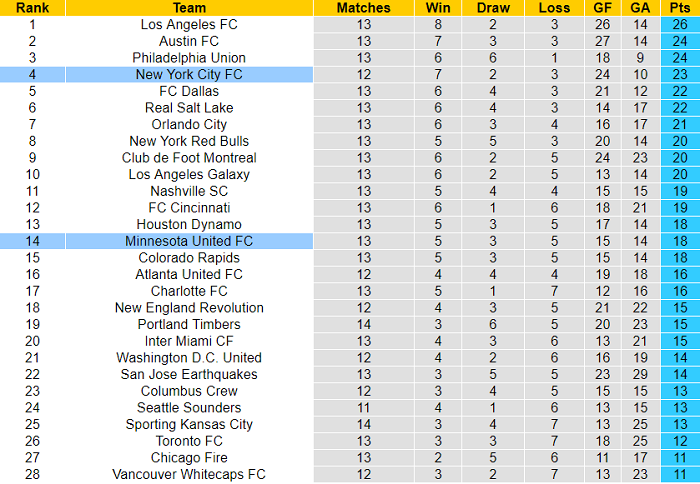Click Austin FC team name
The width and height of the screenshot is (700, 484).
pos(189,41)
